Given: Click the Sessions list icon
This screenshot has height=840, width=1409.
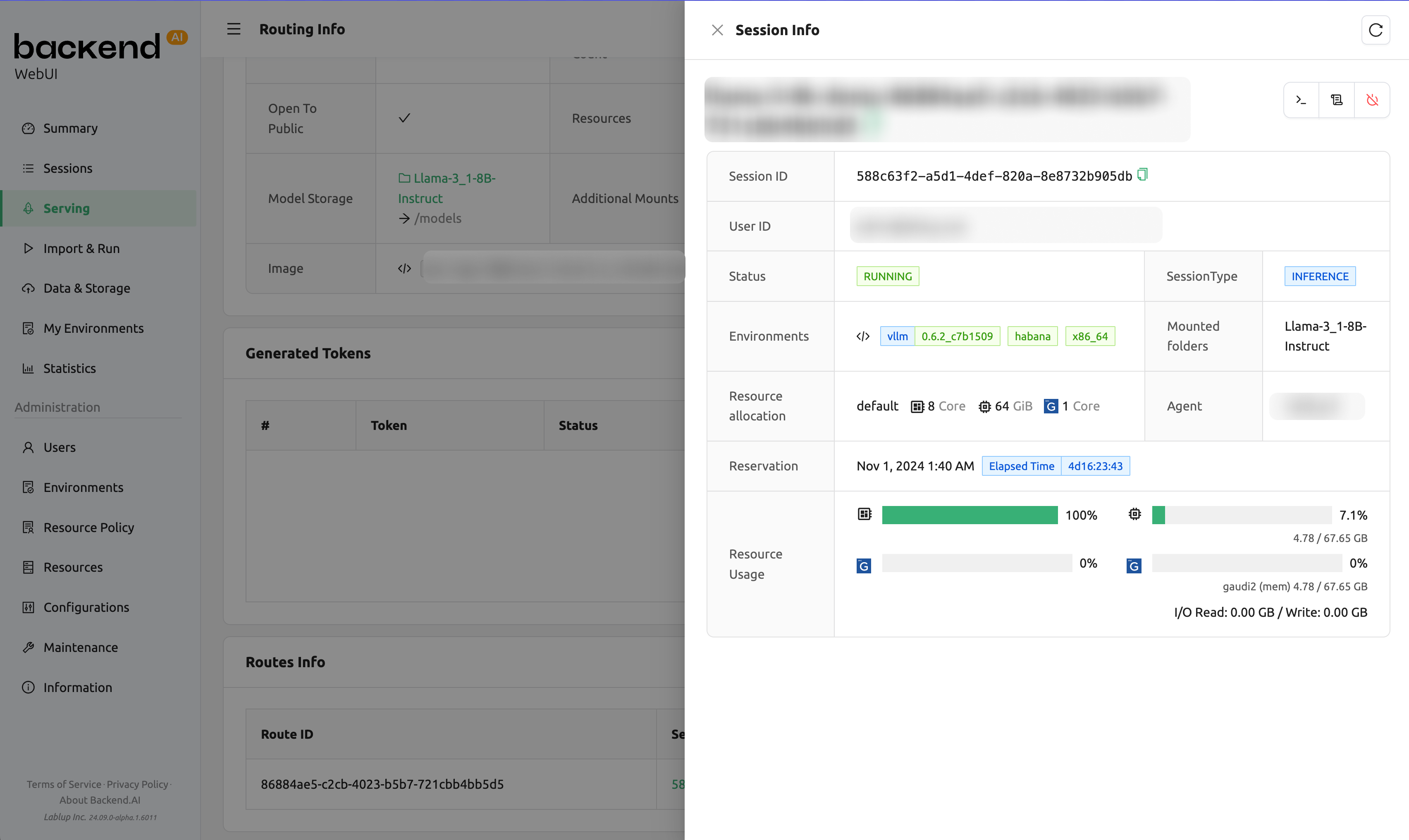Looking at the screenshot, I should 28,169.
